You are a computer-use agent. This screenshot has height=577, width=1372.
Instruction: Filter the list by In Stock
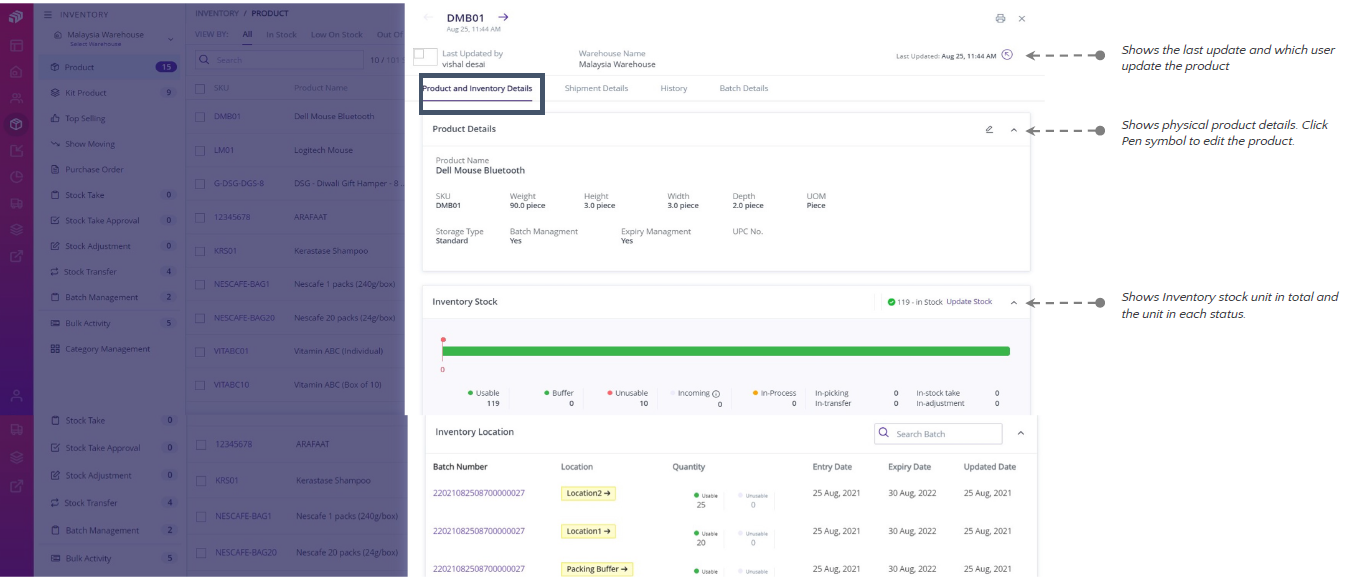(x=281, y=34)
